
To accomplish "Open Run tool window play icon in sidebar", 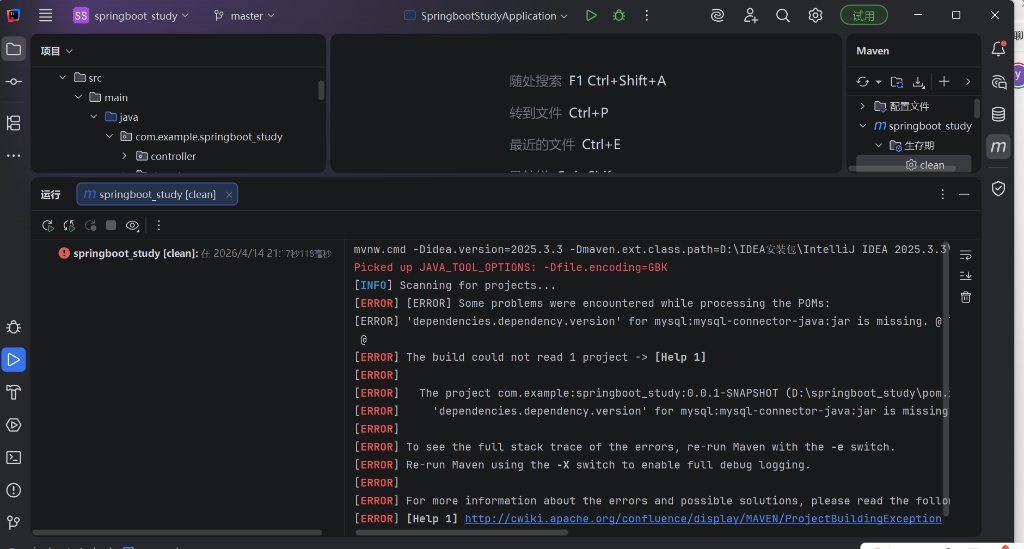I will tap(14, 360).
